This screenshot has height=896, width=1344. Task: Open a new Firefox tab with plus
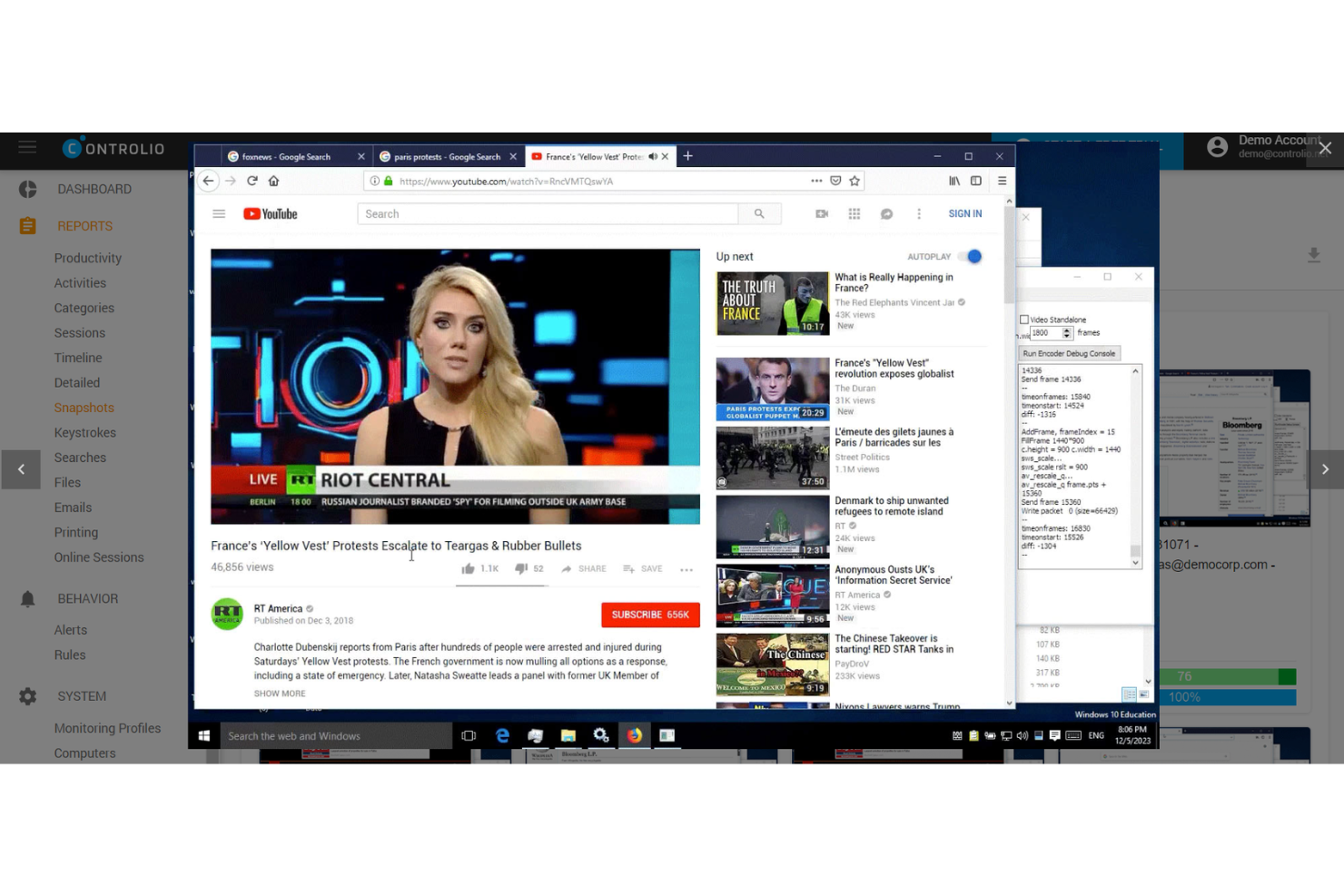pos(688,156)
